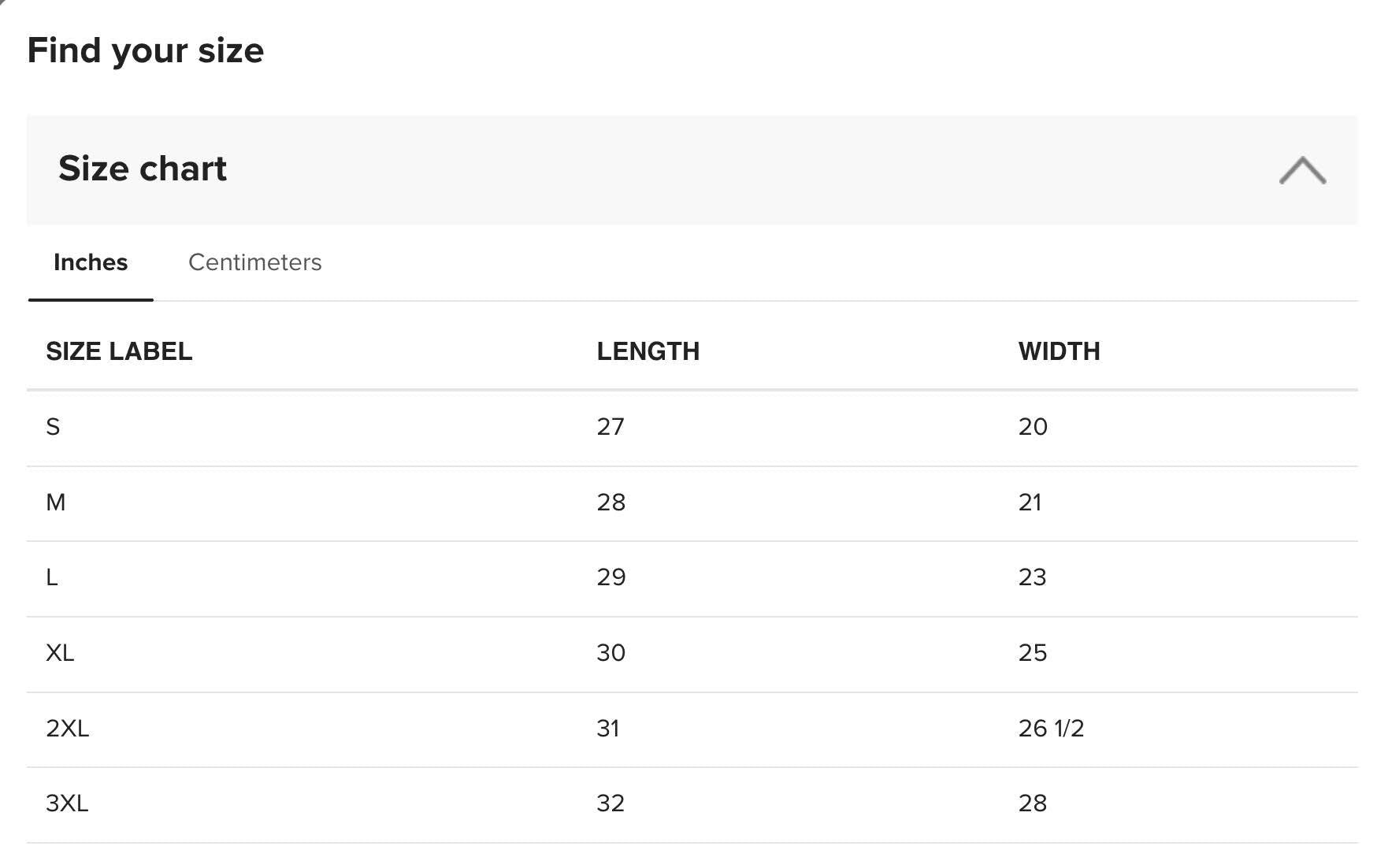Click the Find your size heading
This screenshot has width=1388, height=868.
pyautogui.click(x=146, y=50)
